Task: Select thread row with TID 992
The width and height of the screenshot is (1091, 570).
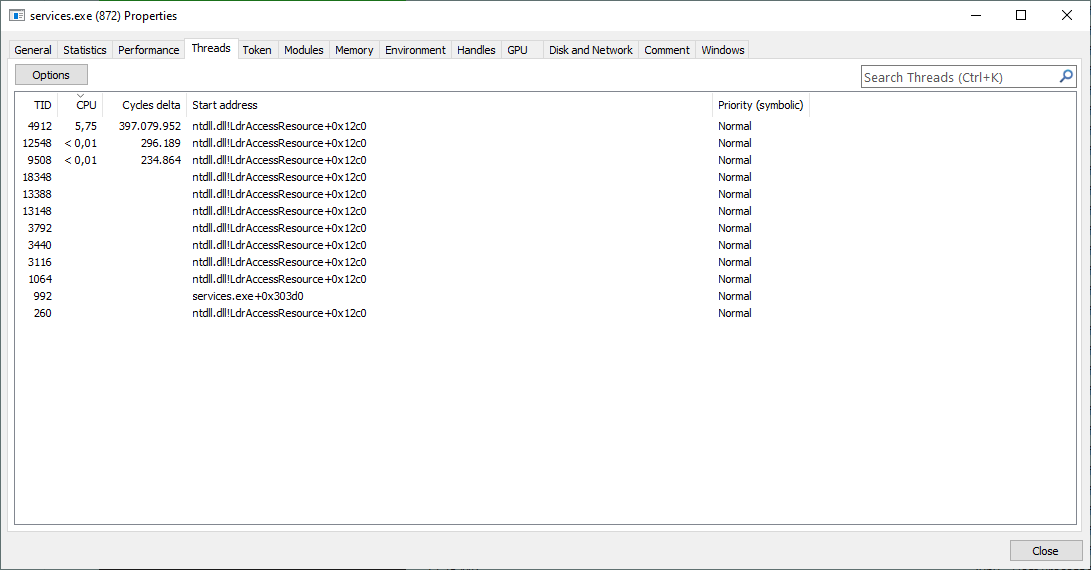Action: 545,296
